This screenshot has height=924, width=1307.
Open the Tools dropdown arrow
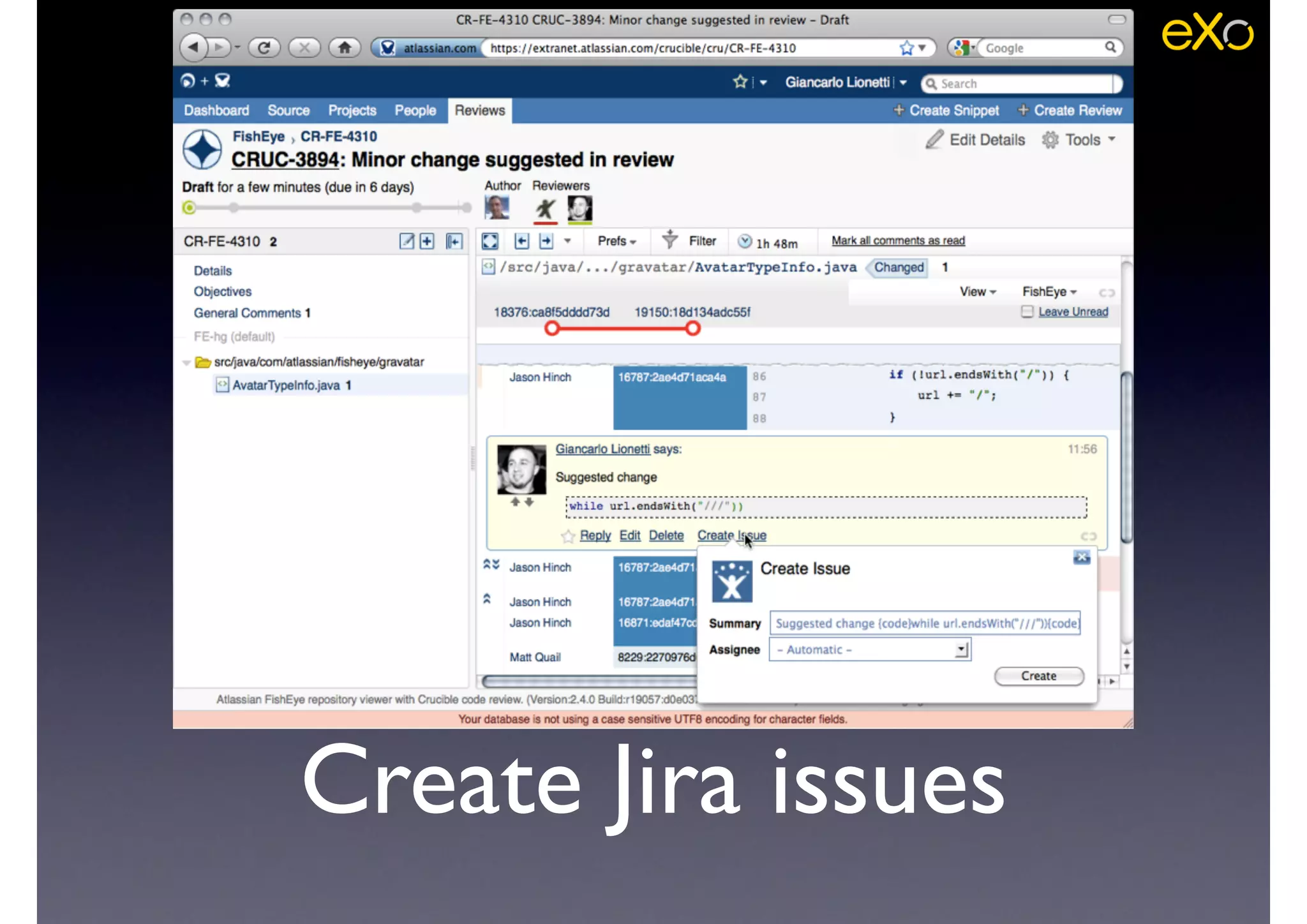(x=1112, y=139)
